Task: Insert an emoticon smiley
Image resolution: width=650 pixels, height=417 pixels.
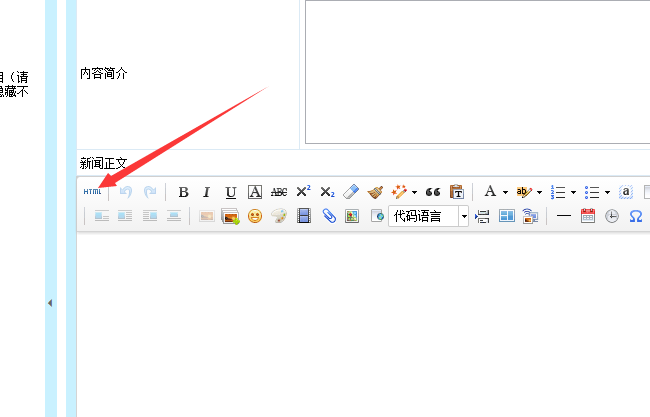Action: (255, 216)
